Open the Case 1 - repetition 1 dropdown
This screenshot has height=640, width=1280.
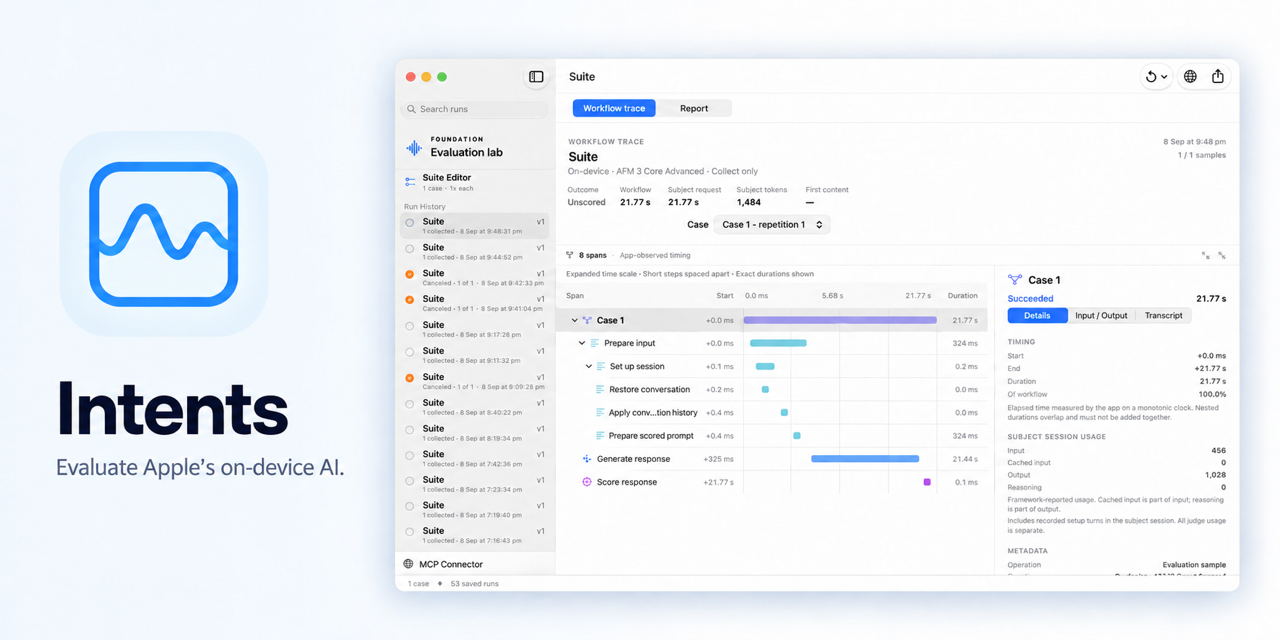coord(771,224)
